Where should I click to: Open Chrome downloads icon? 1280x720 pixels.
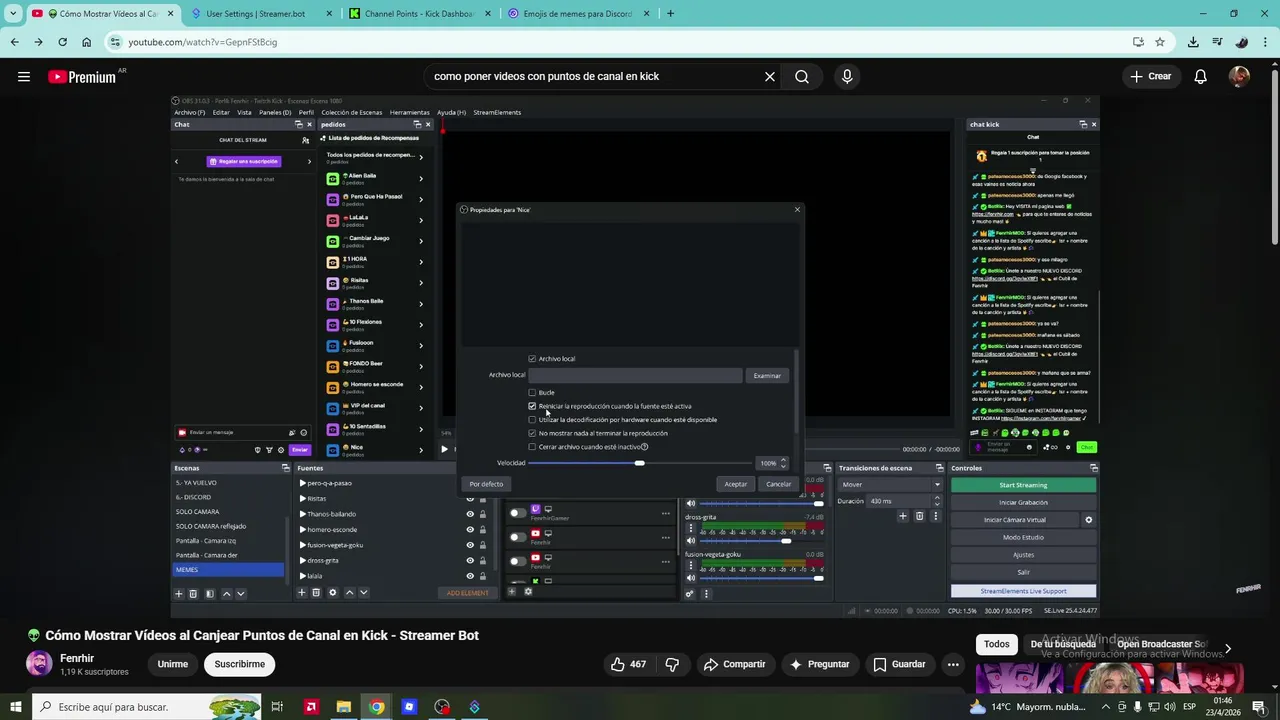[x=1193, y=42]
